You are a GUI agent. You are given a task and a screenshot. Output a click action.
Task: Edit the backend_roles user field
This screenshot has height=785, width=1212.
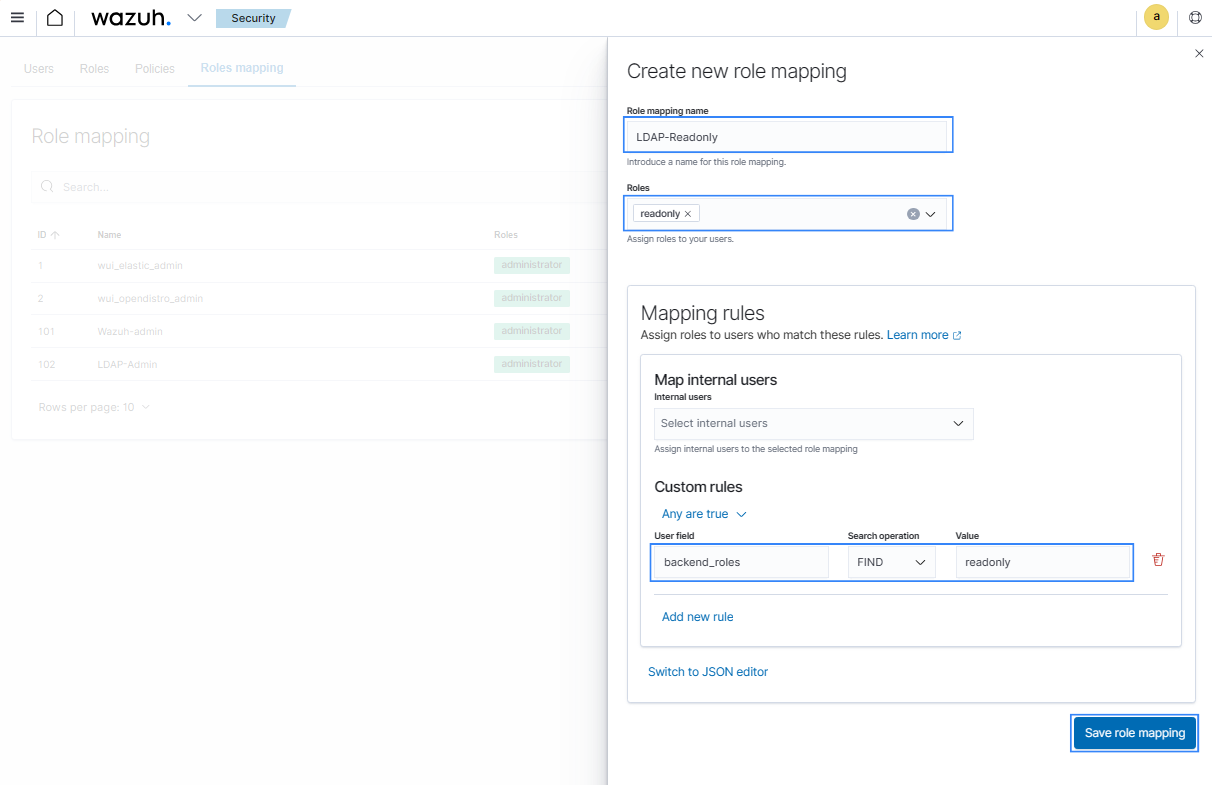pos(741,562)
